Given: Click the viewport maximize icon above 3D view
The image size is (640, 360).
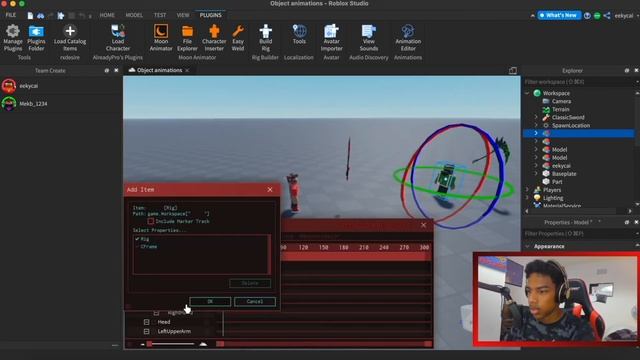Looking at the screenshot, I should point(513,70).
